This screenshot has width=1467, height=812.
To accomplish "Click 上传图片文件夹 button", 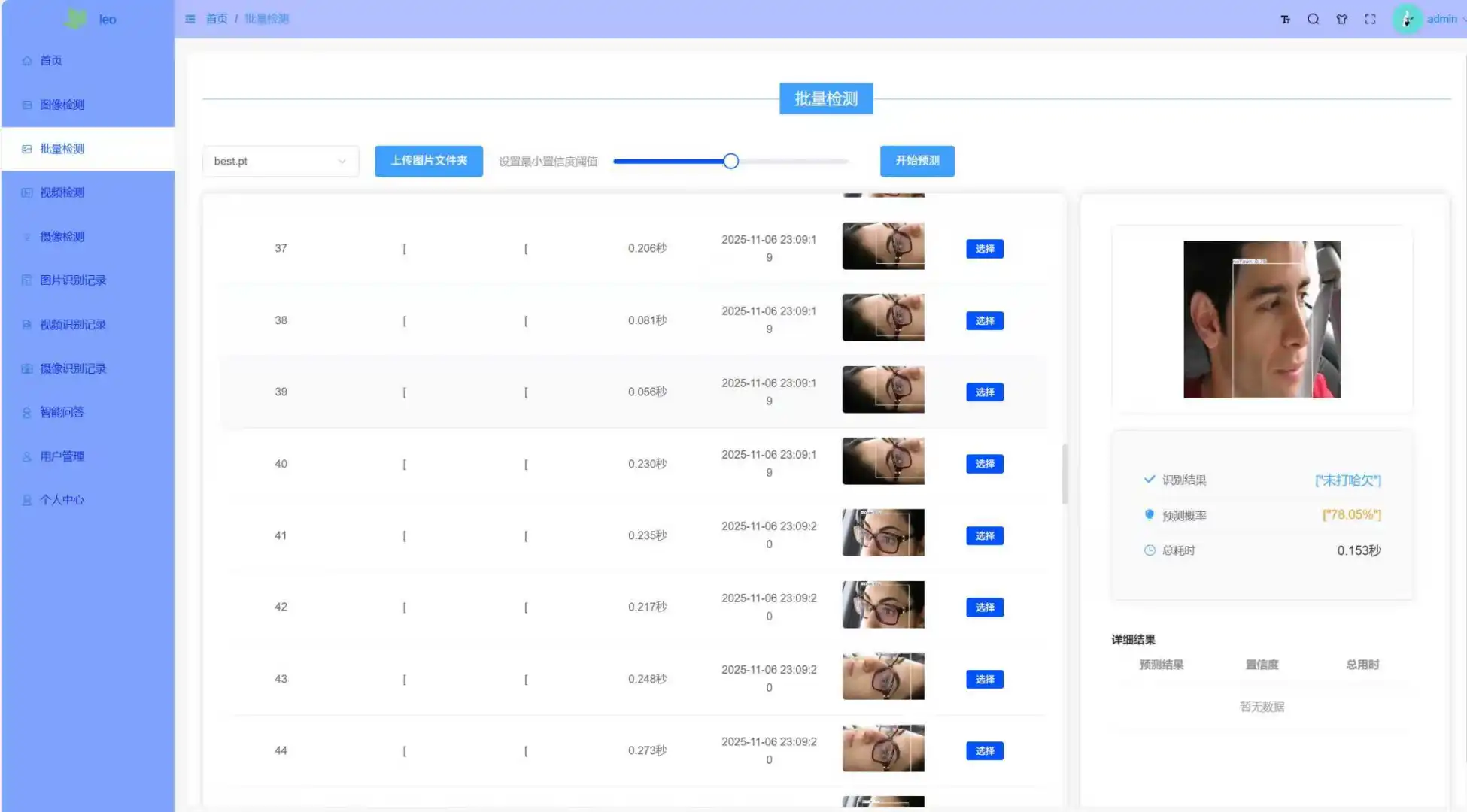I will click(x=428, y=161).
